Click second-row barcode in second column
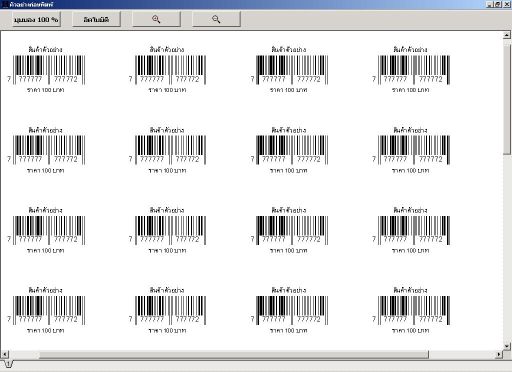Viewport: 512px width, 372px height. point(167,150)
